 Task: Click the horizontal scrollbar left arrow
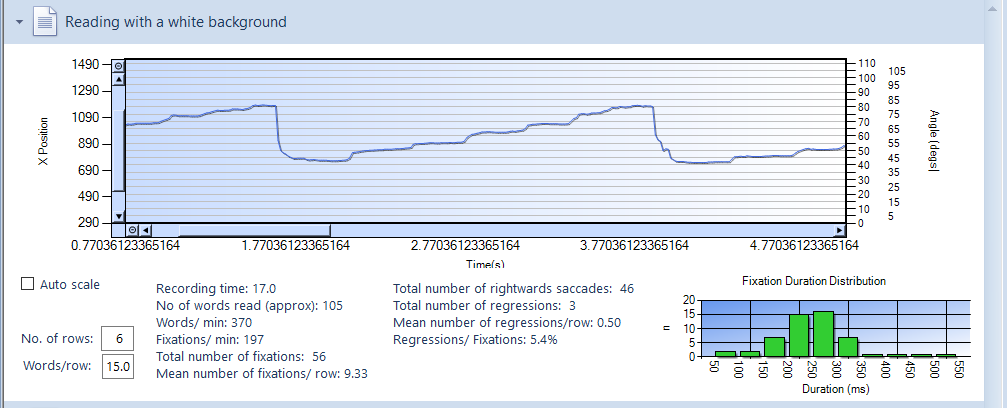tap(146, 231)
